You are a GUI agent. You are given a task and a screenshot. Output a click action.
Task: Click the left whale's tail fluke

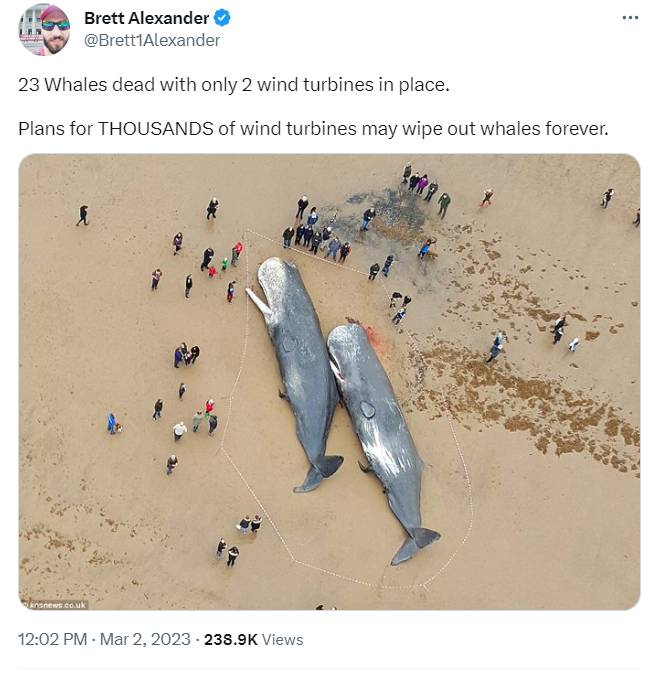pos(319,473)
